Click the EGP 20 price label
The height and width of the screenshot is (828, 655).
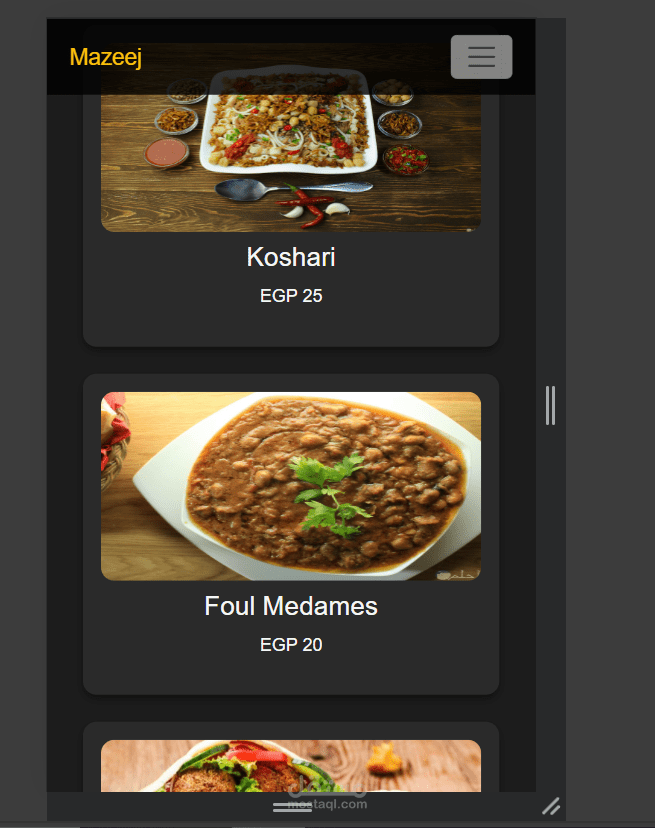click(x=291, y=645)
